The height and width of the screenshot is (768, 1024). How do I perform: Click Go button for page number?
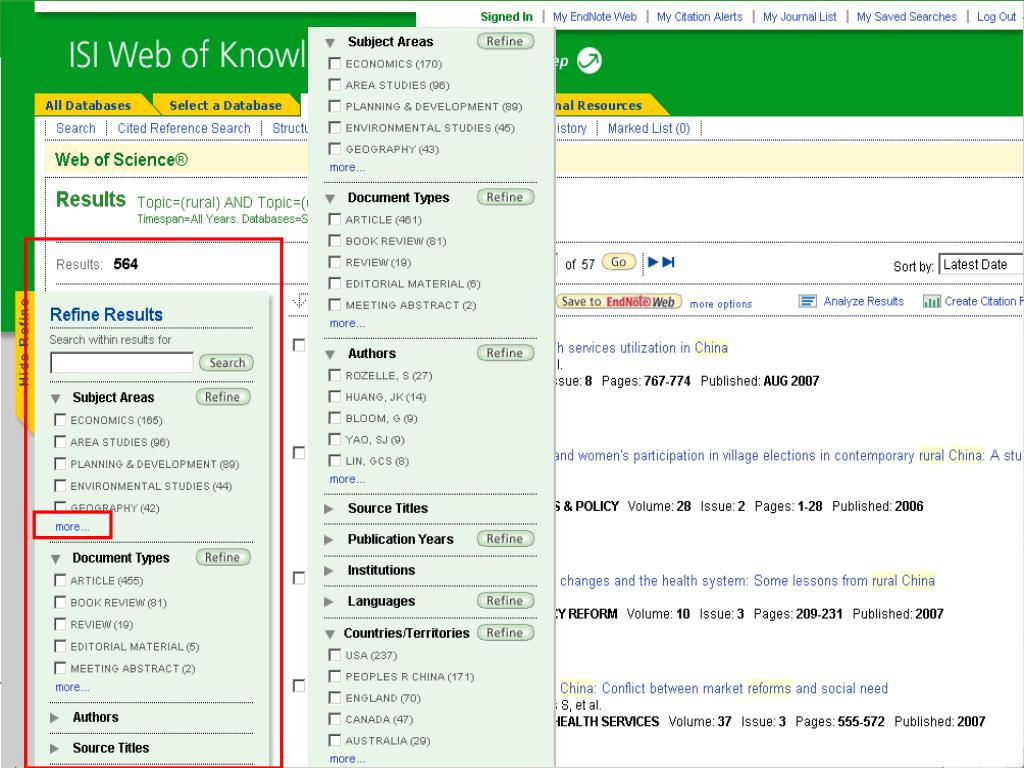[618, 262]
